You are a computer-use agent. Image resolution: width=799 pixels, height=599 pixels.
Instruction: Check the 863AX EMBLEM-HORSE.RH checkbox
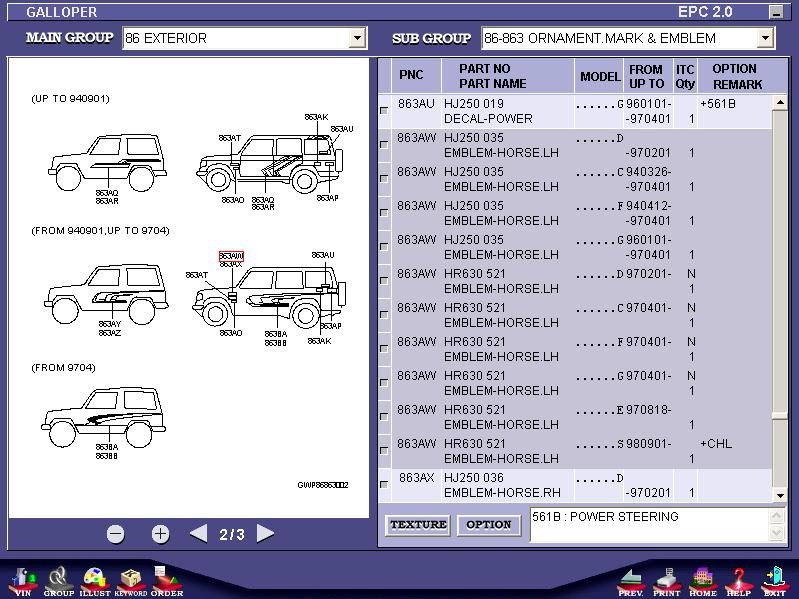384,485
